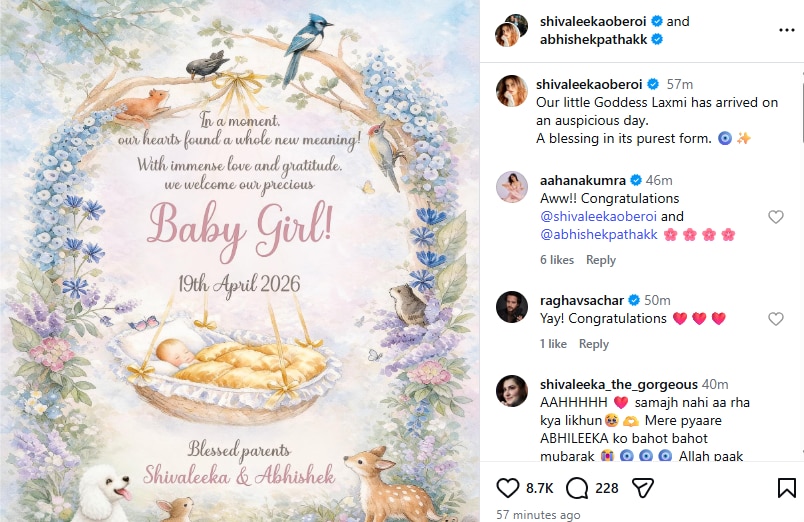804x522 pixels.
Task: View the 1 like on raghavsachar's comment
Action: coord(554,344)
